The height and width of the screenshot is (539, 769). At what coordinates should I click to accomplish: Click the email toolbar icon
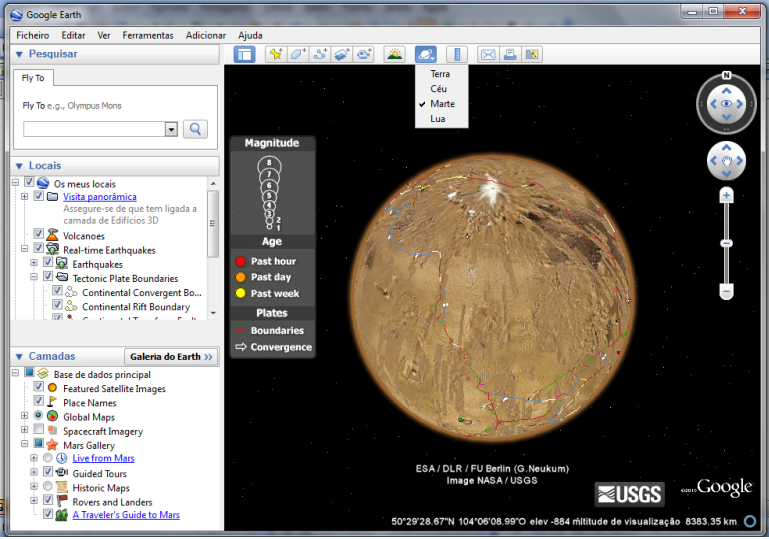click(488, 54)
